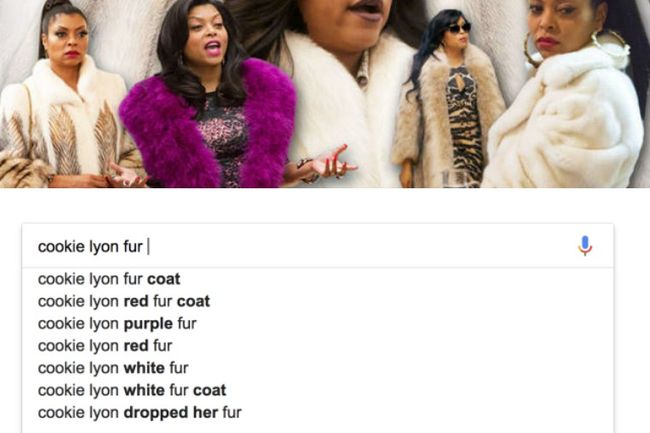Click the tiger-print dress under the beige coat

click(462, 124)
